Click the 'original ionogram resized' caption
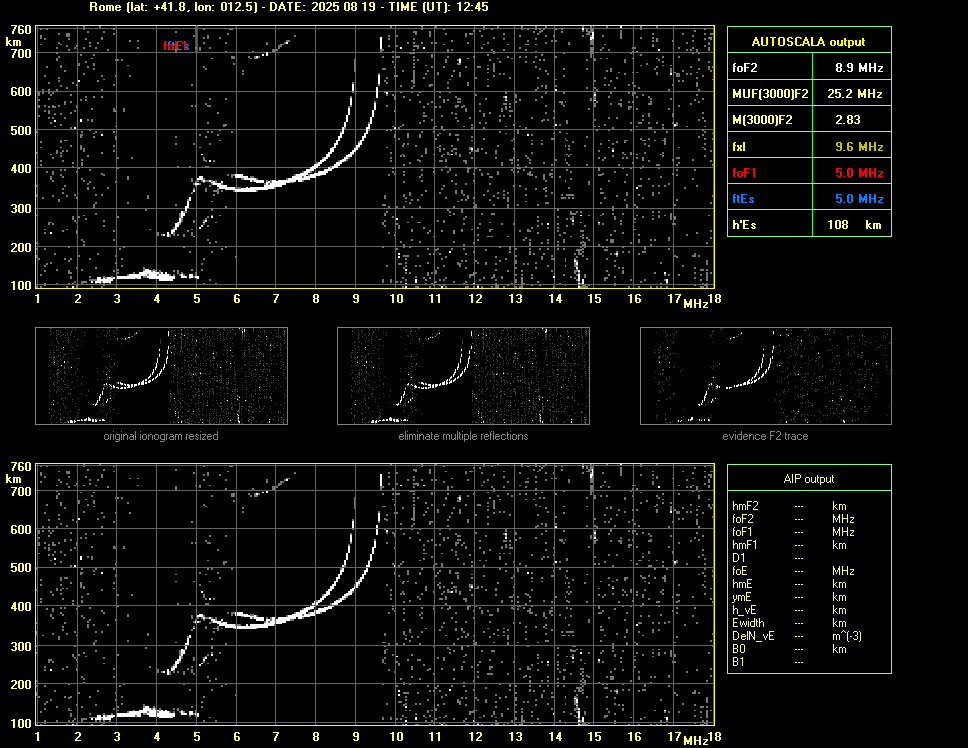The height and width of the screenshot is (748, 968). click(161, 436)
